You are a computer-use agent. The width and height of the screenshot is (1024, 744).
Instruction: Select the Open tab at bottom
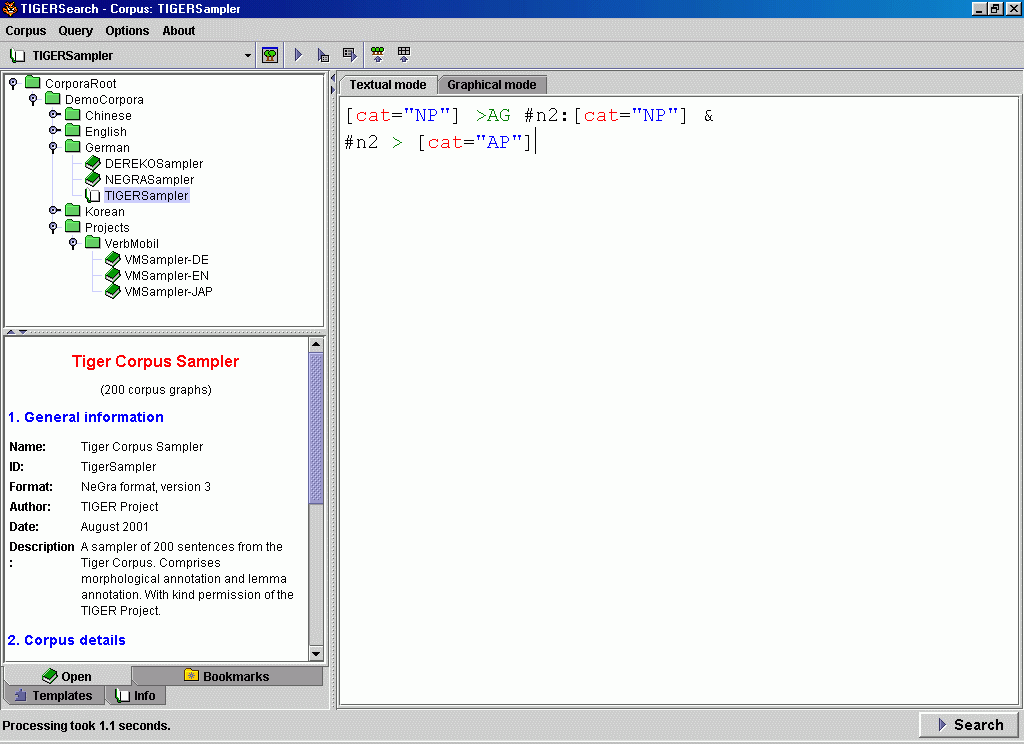point(67,676)
